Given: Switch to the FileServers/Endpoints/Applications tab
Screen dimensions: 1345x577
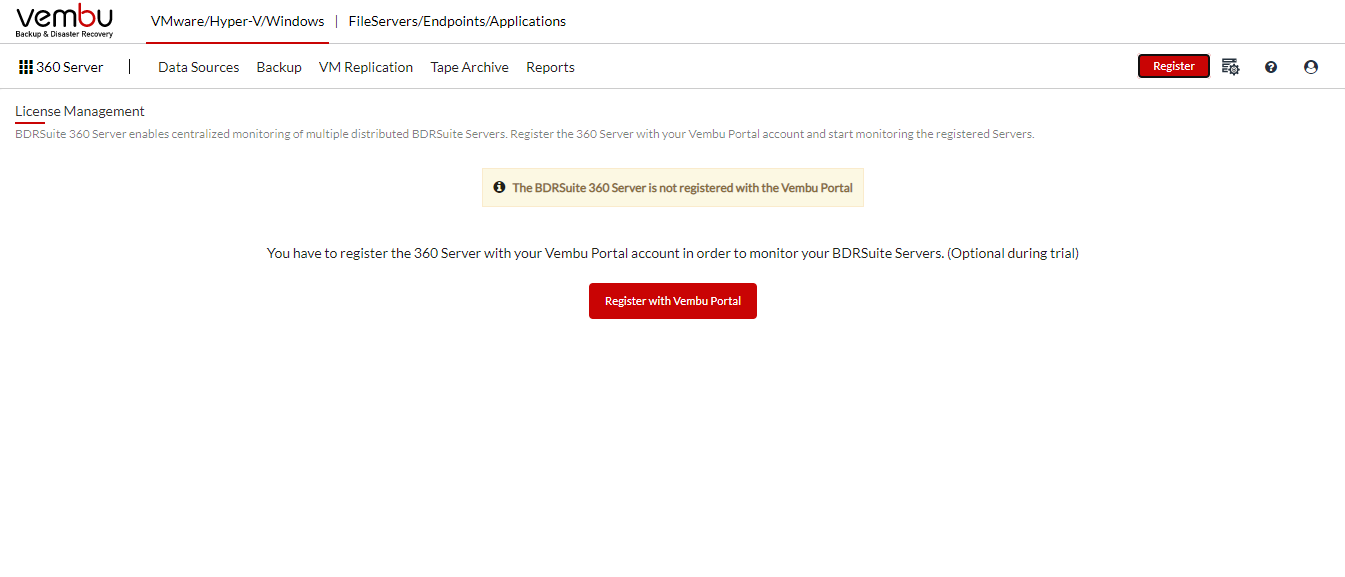Looking at the screenshot, I should click(x=457, y=21).
